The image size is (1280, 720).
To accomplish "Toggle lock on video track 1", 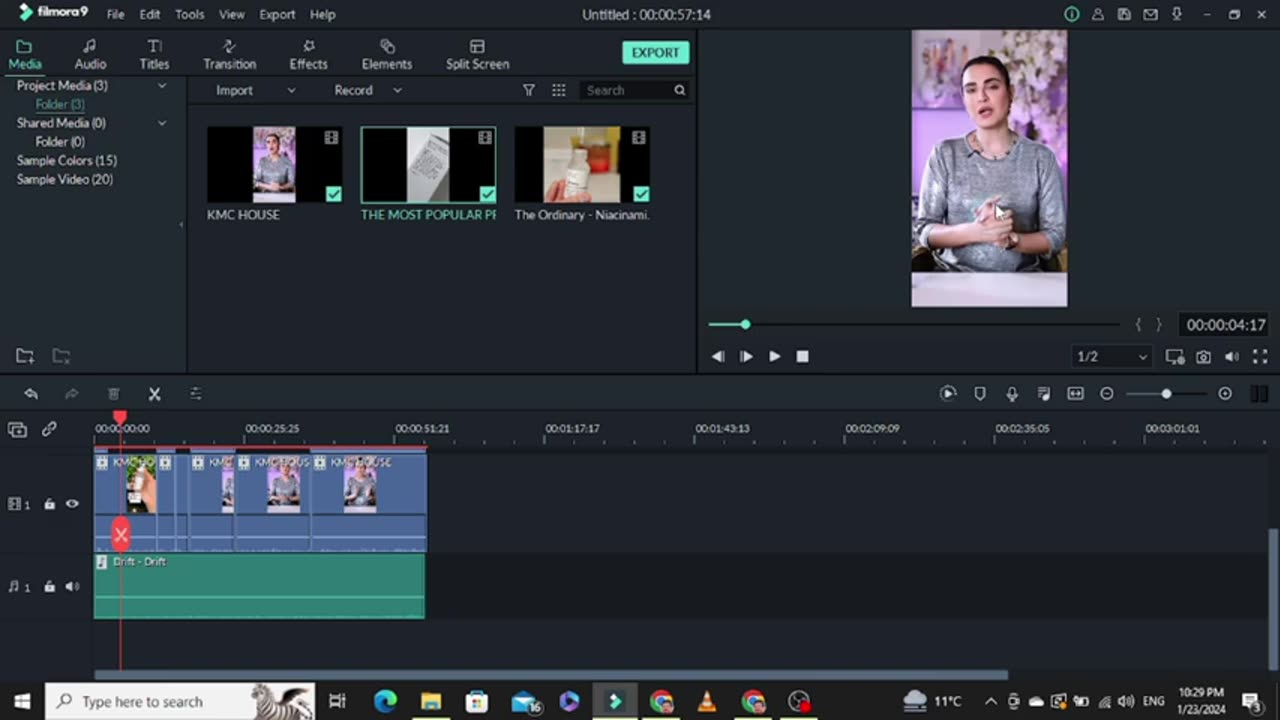I will (49, 504).
